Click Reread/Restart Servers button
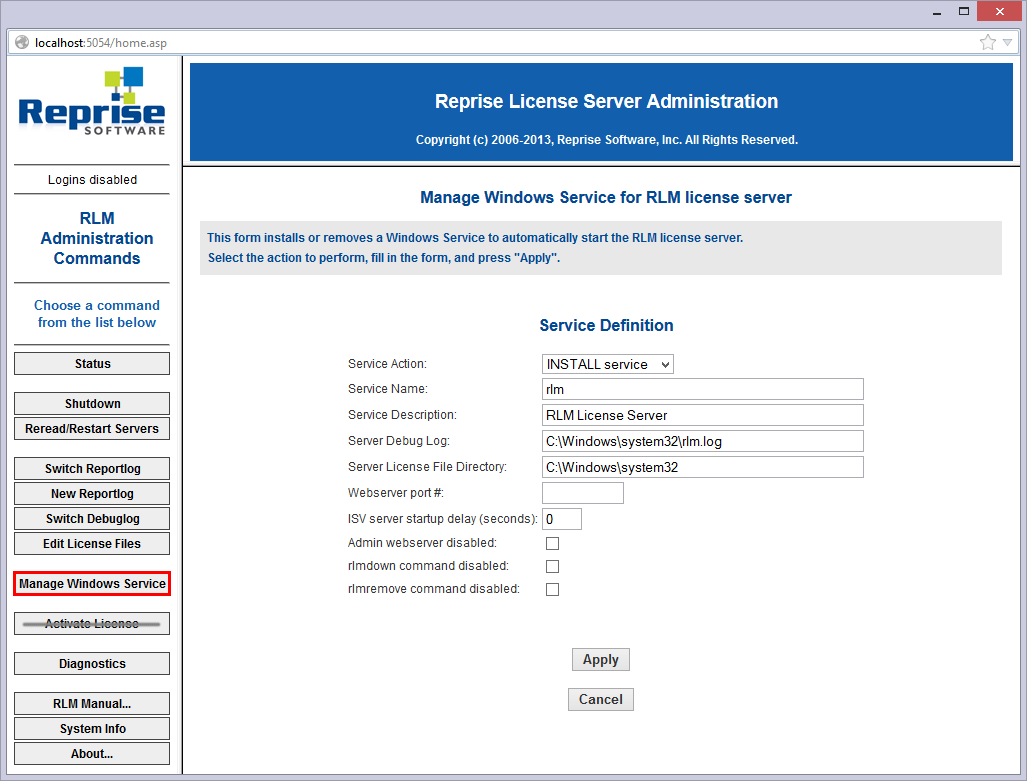1027x781 pixels. pos(92,429)
